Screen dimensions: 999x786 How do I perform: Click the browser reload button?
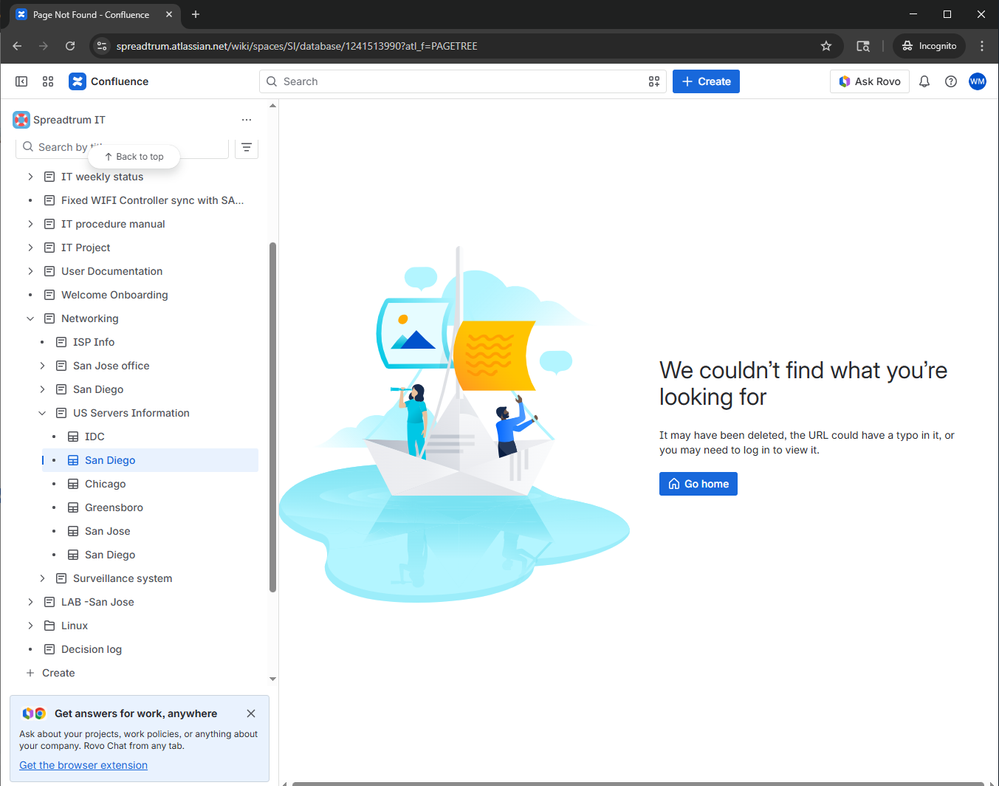pos(70,46)
